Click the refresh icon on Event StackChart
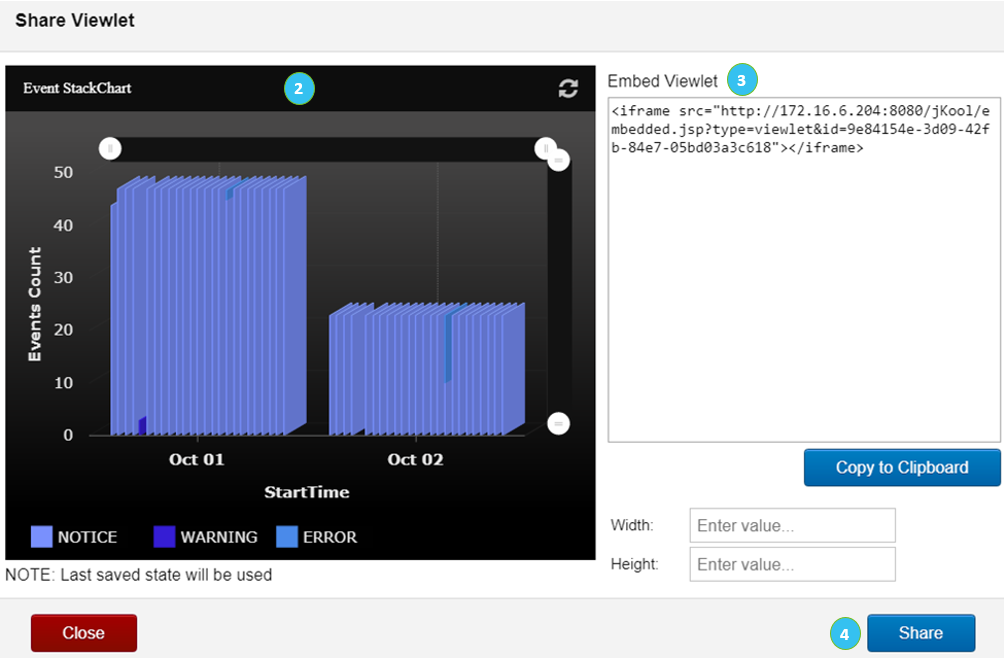 click(x=568, y=88)
